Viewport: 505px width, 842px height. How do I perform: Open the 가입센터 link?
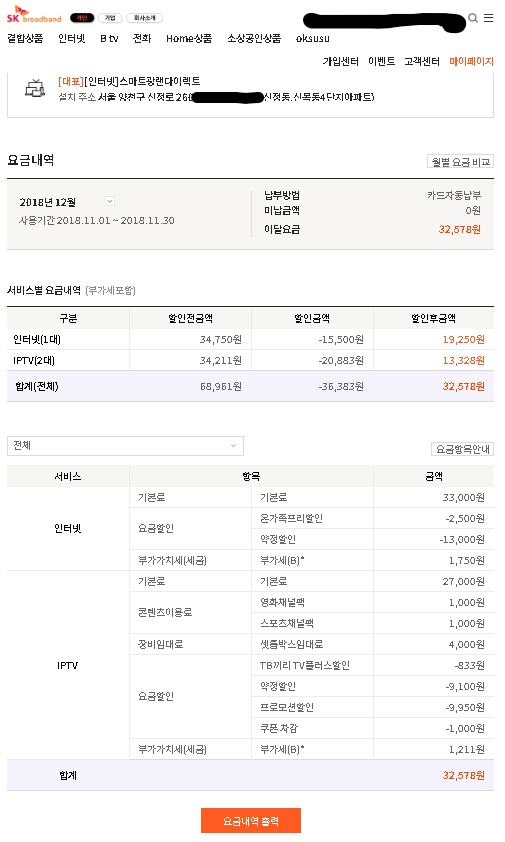pos(341,61)
